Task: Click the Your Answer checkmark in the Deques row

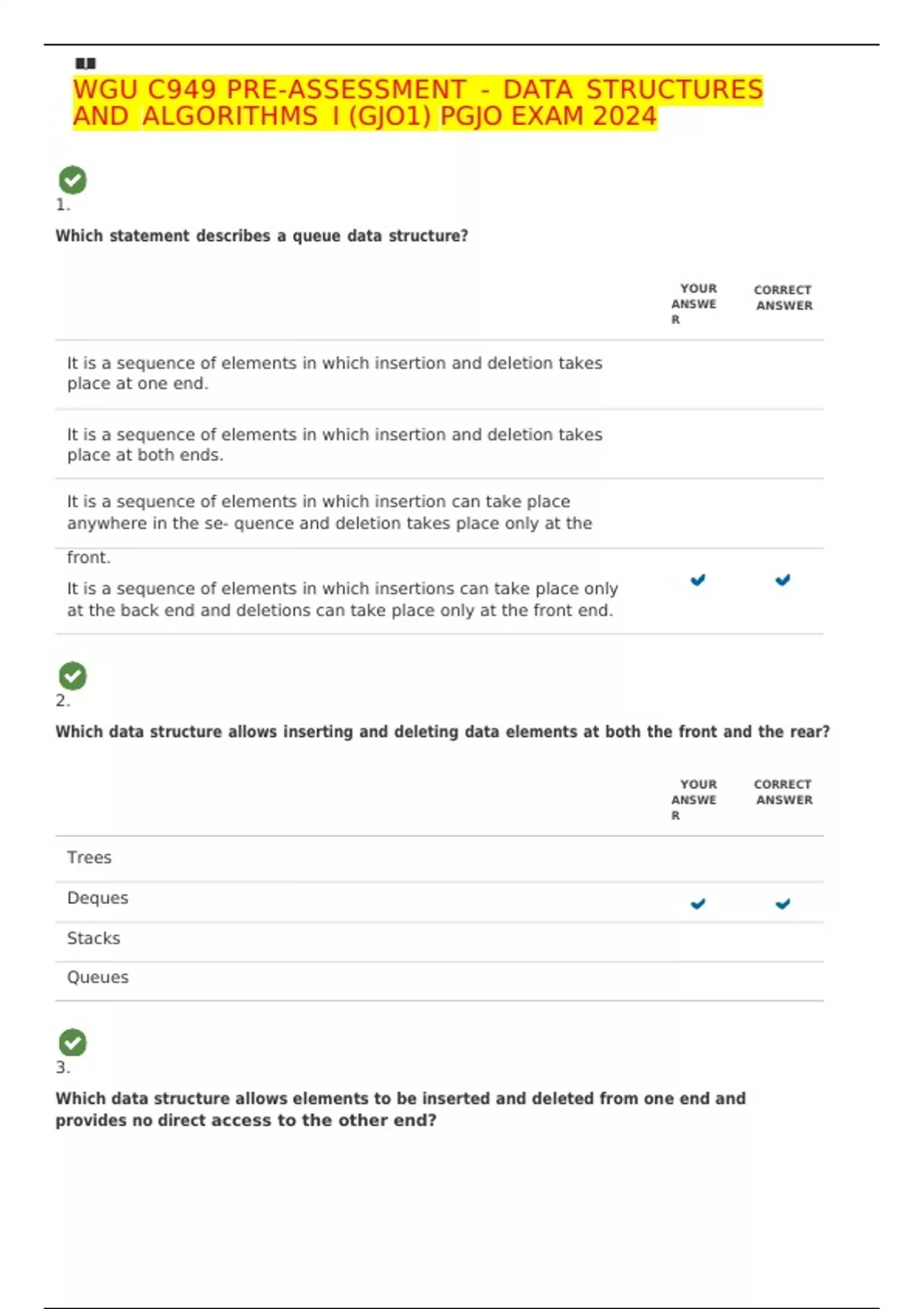Action: point(698,903)
